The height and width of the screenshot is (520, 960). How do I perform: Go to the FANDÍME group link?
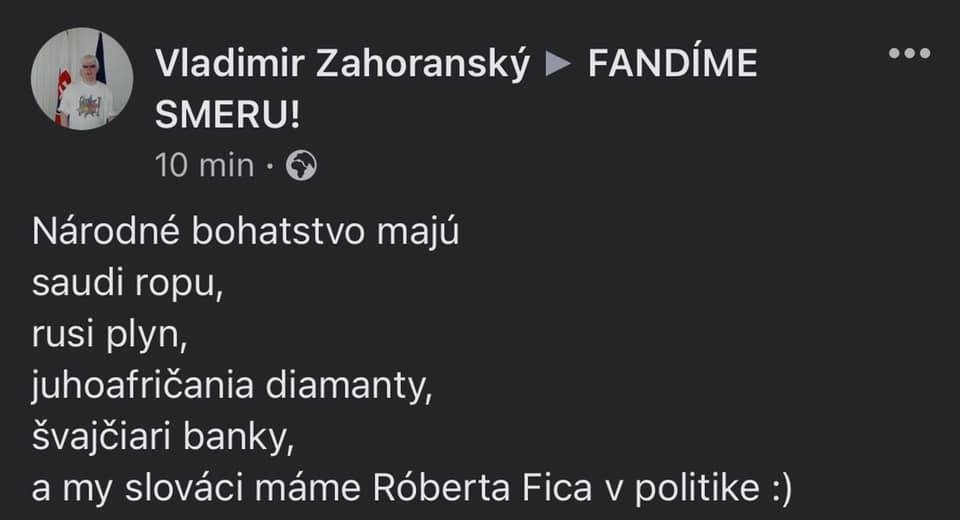point(672,66)
